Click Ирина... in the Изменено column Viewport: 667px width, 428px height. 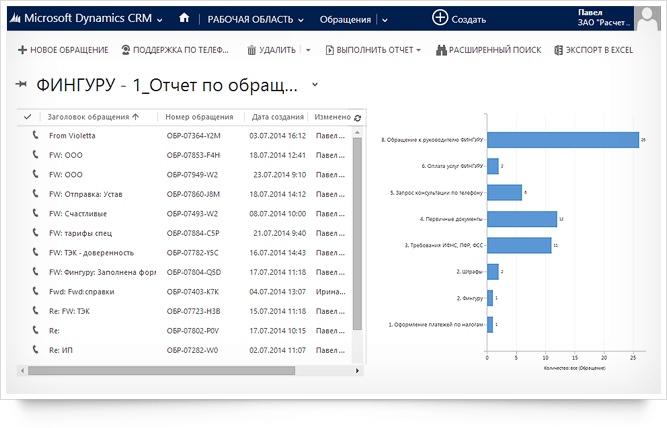(x=330, y=292)
